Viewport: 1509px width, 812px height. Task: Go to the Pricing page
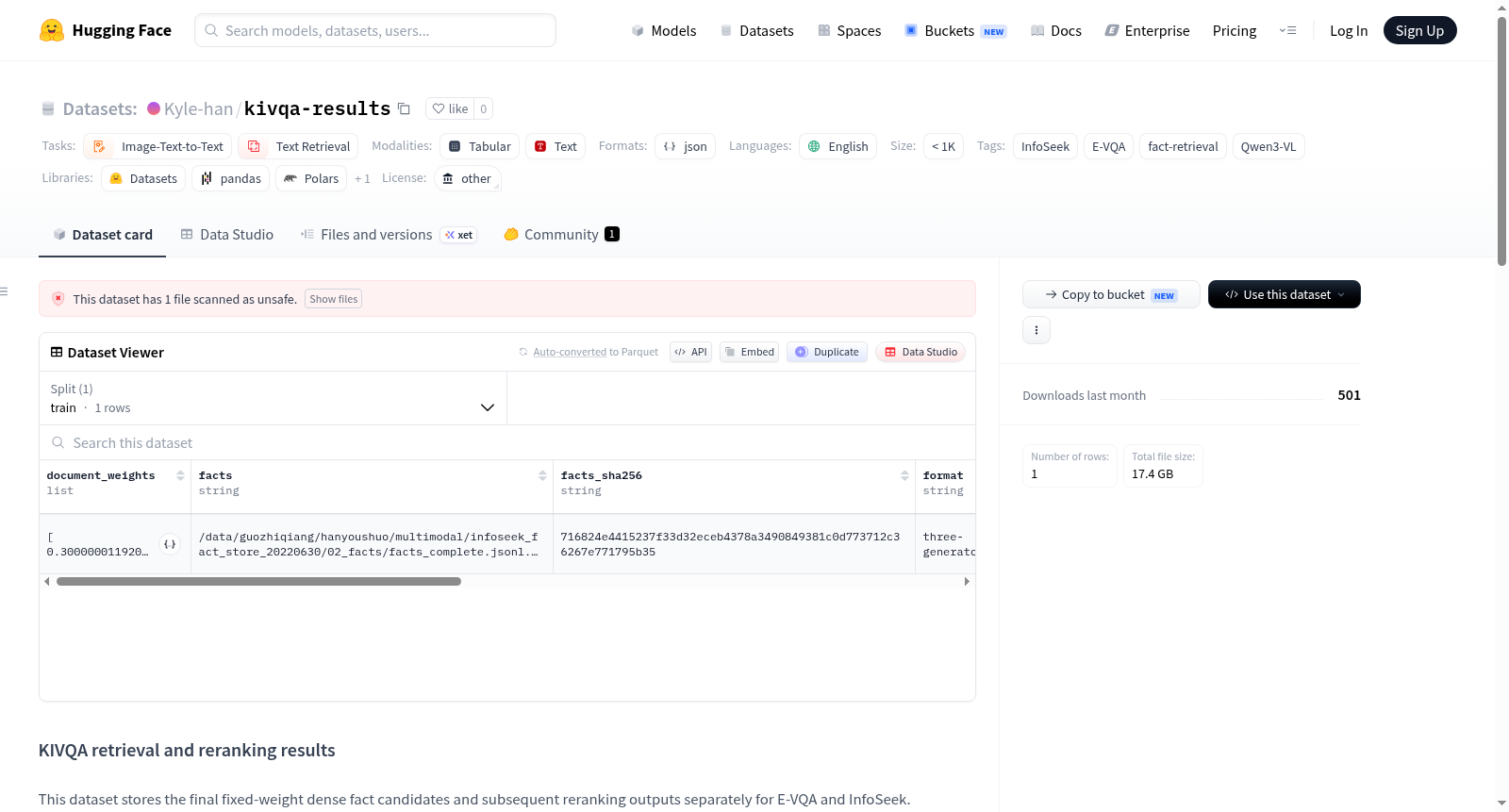(x=1235, y=31)
